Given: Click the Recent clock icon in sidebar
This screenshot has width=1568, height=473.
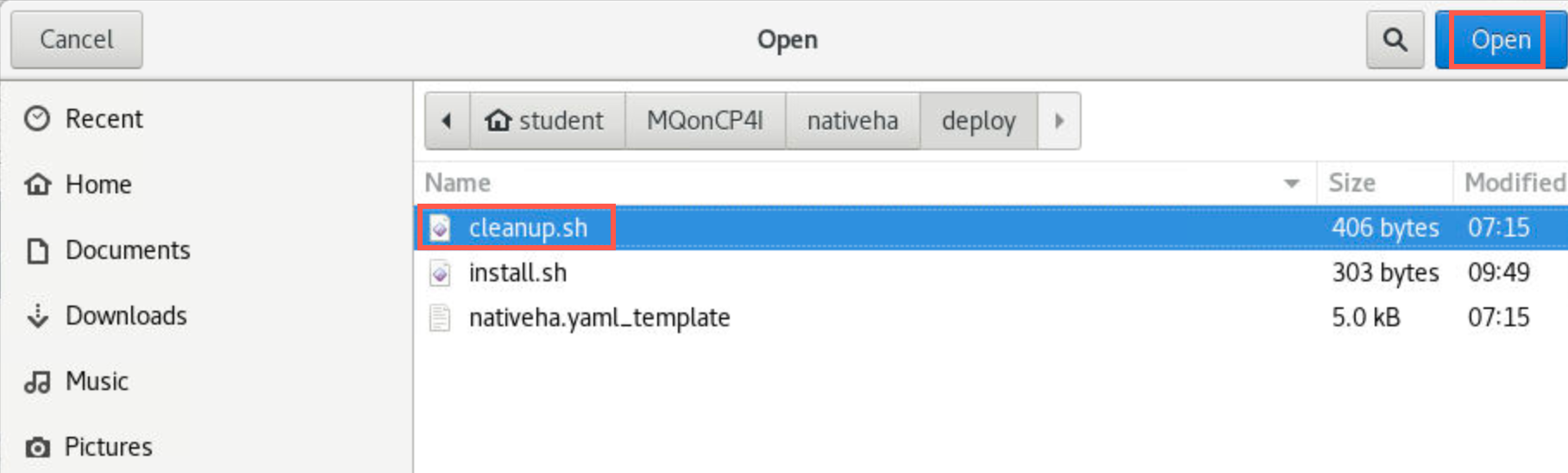Looking at the screenshot, I should 37,118.
